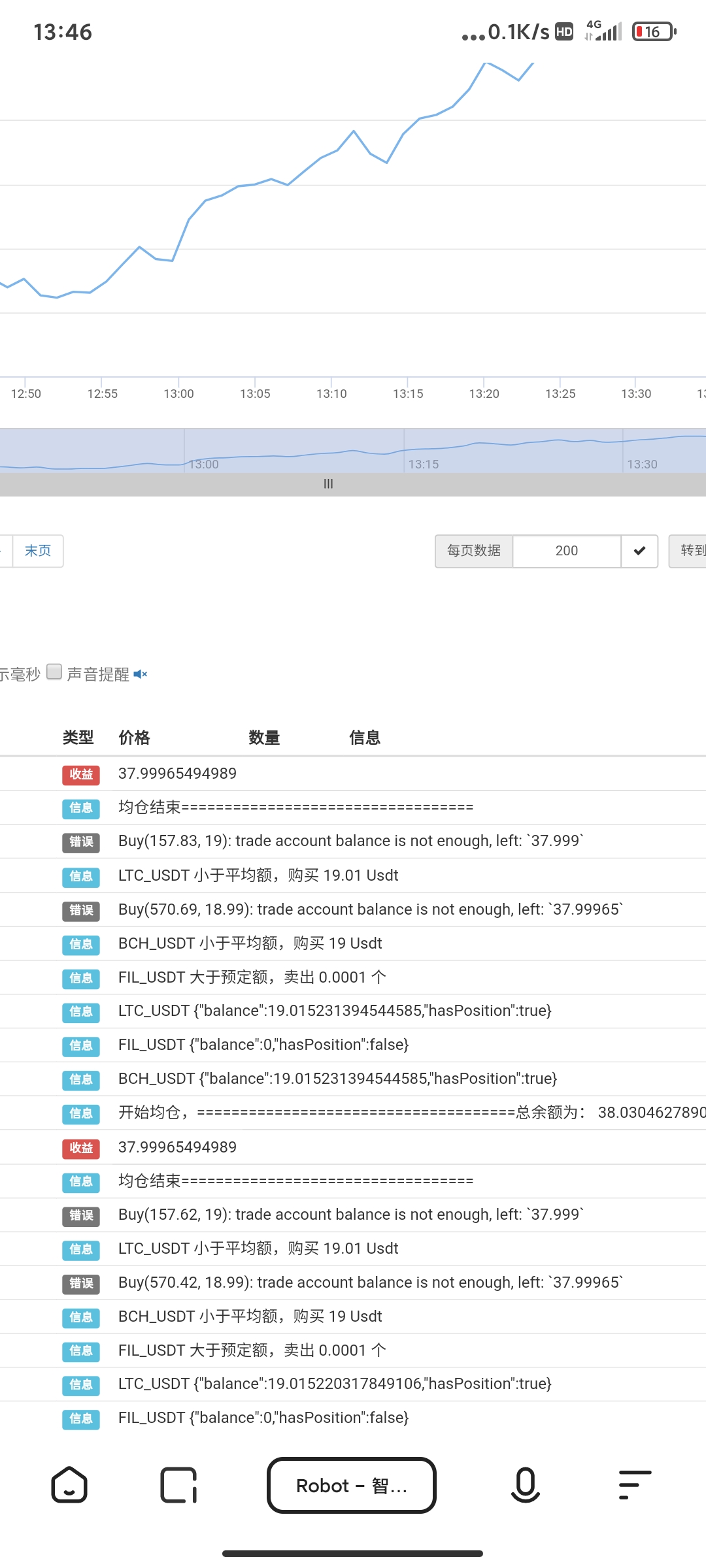Select the 开始均仓 总余额为 log row
This screenshot has height=1568, width=706.
353,1113
